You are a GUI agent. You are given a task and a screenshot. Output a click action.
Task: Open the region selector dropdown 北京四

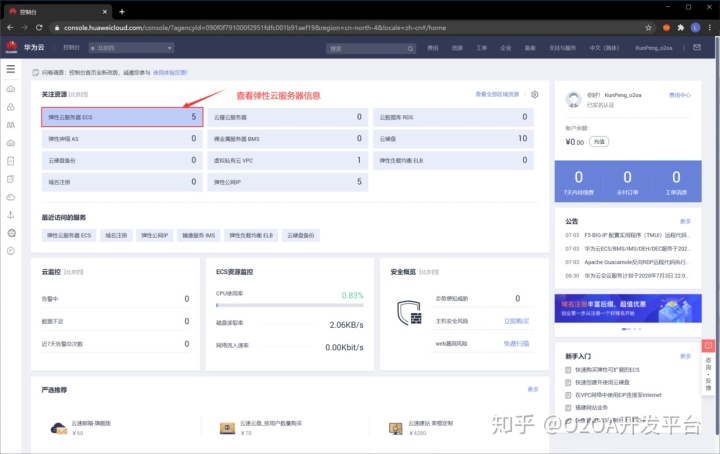131,48
